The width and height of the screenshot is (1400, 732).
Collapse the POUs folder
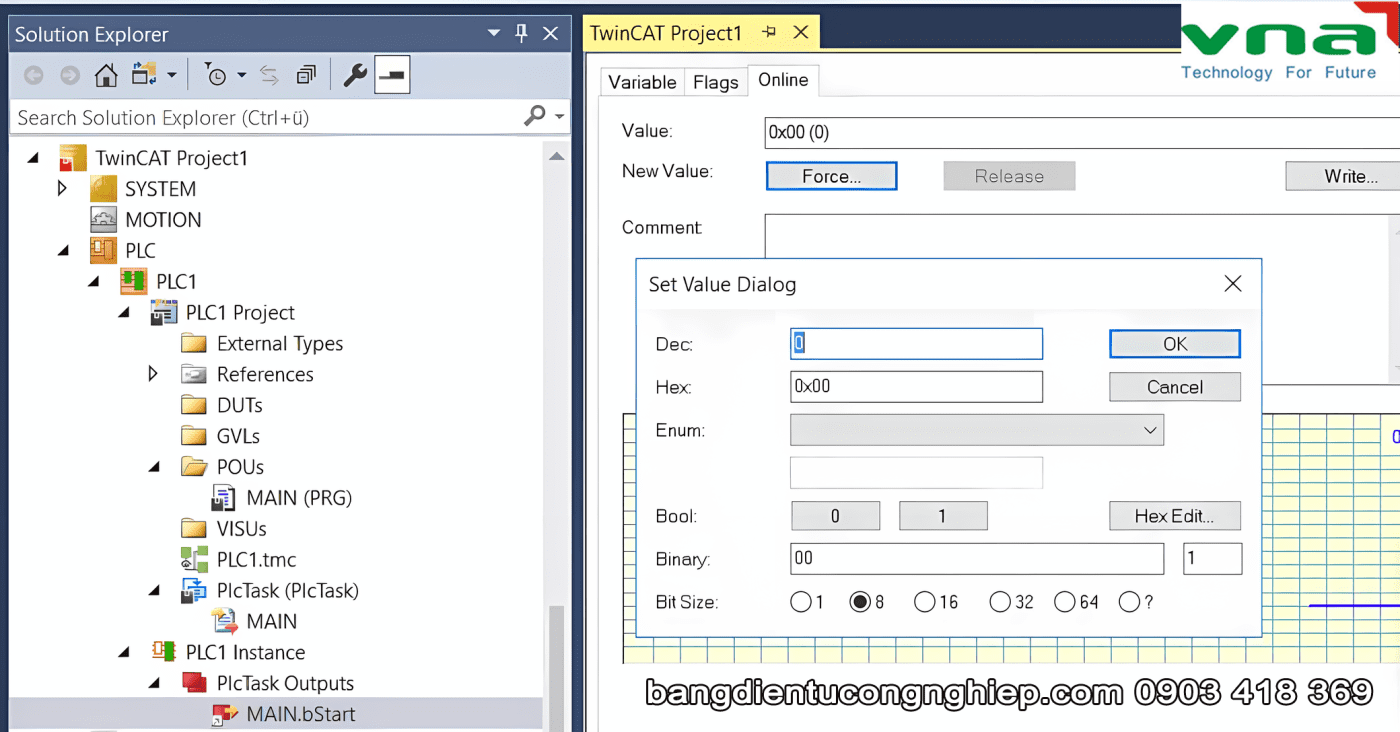154,467
